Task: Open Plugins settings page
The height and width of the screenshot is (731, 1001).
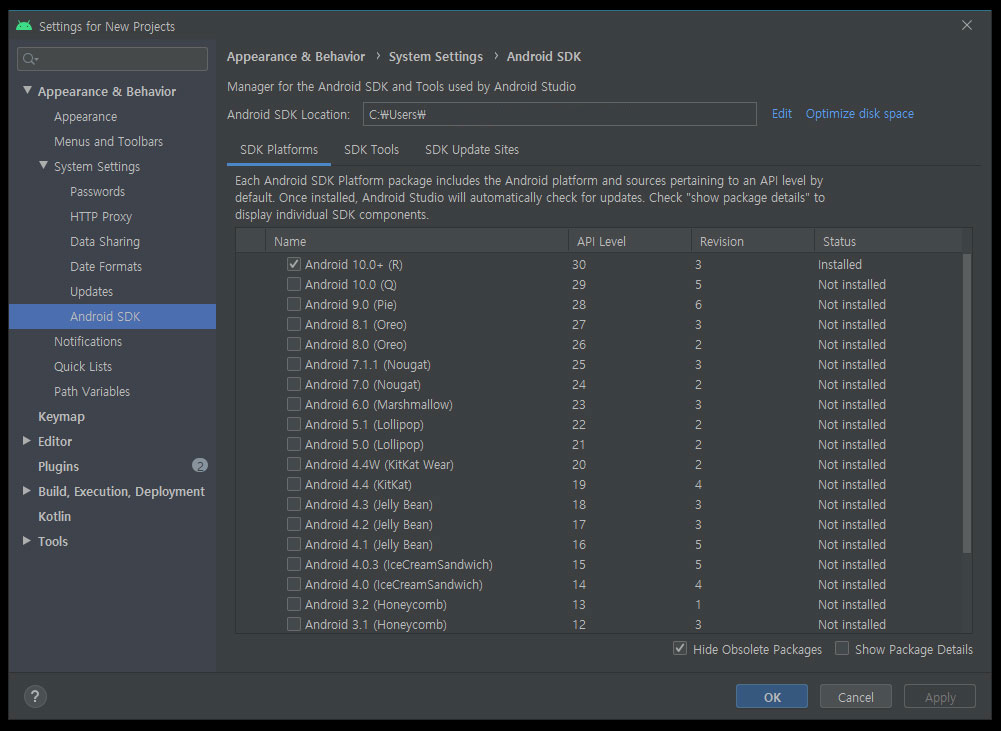Action: 58,466
